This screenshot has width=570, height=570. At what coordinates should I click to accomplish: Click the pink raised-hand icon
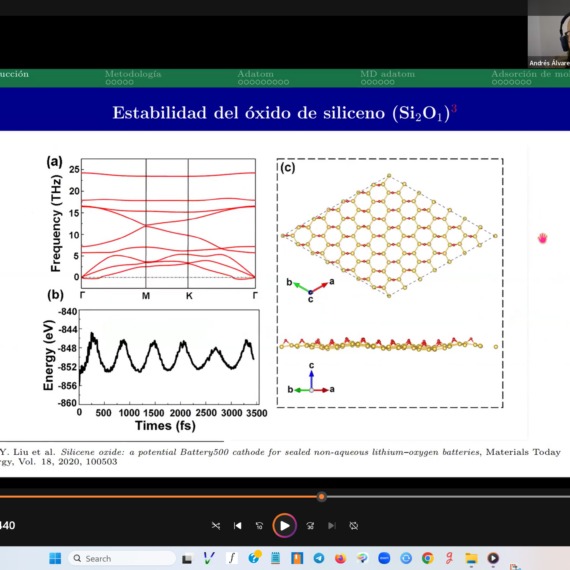pyautogui.click(x=542, y=239)
